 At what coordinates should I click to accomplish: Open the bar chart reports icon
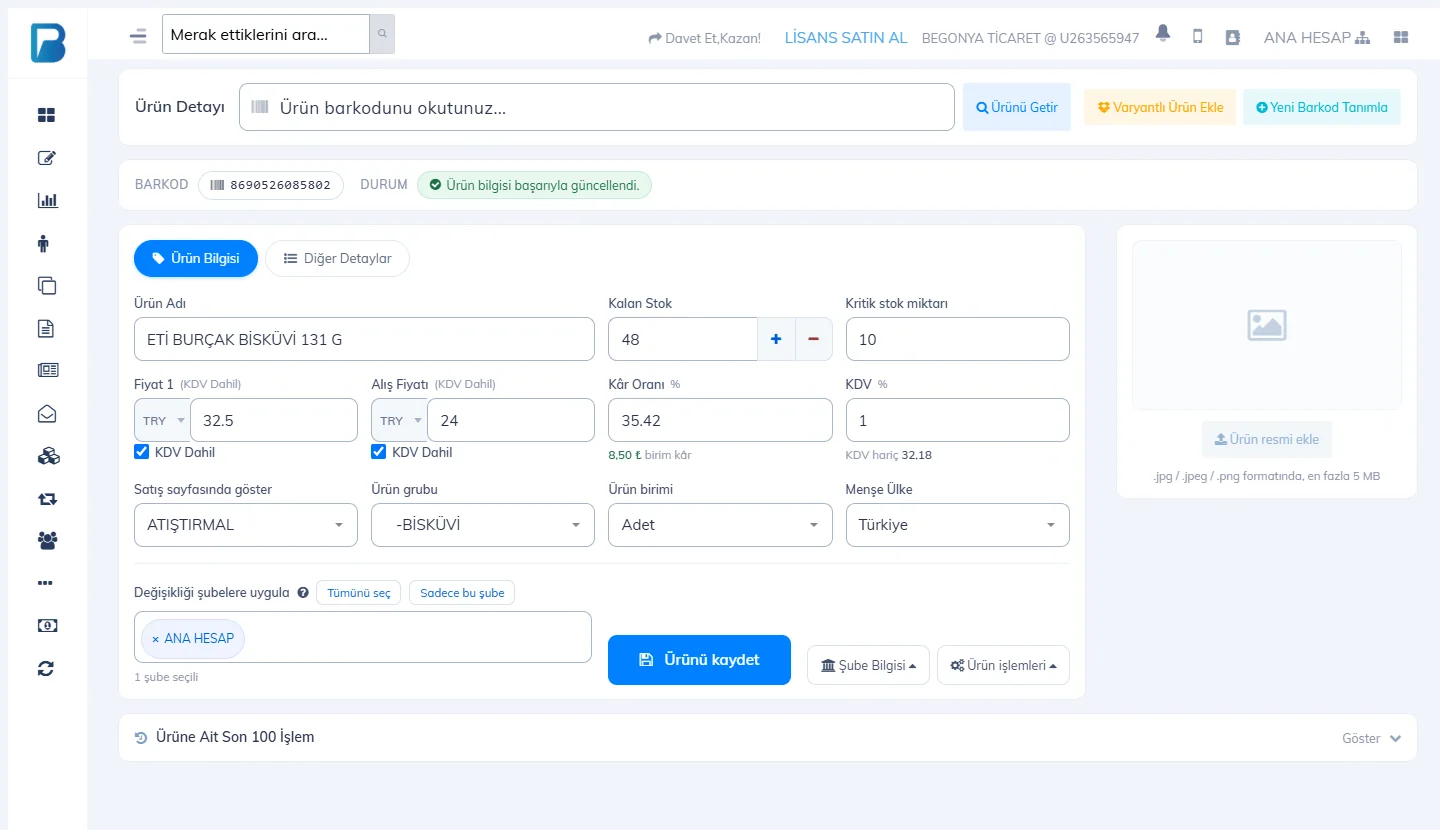click(47, 200)
